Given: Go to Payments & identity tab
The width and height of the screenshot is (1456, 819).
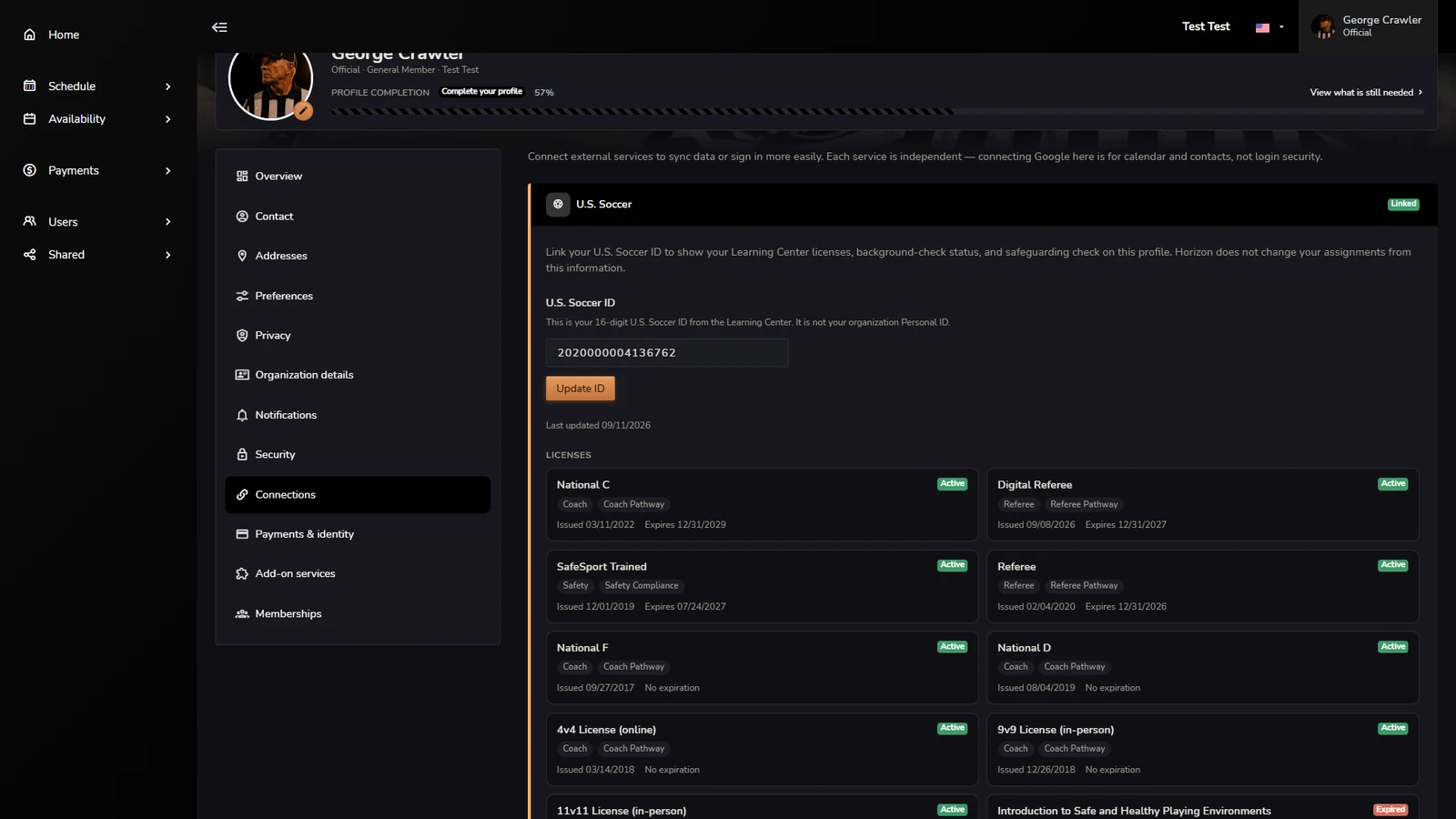Looking at the screenshot, I should coord(358,534).
